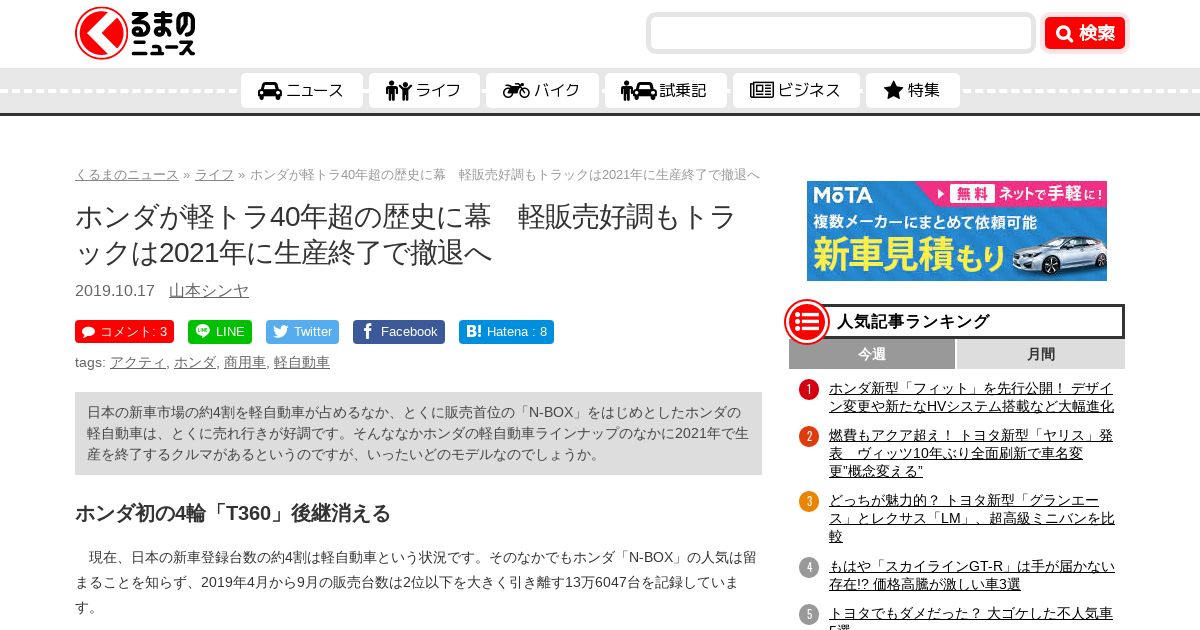The image size is (1200, 630).
Task: Click the subheading ホンダ初の4輪「T360」後継消える
Action: click(x=233, y=513)
